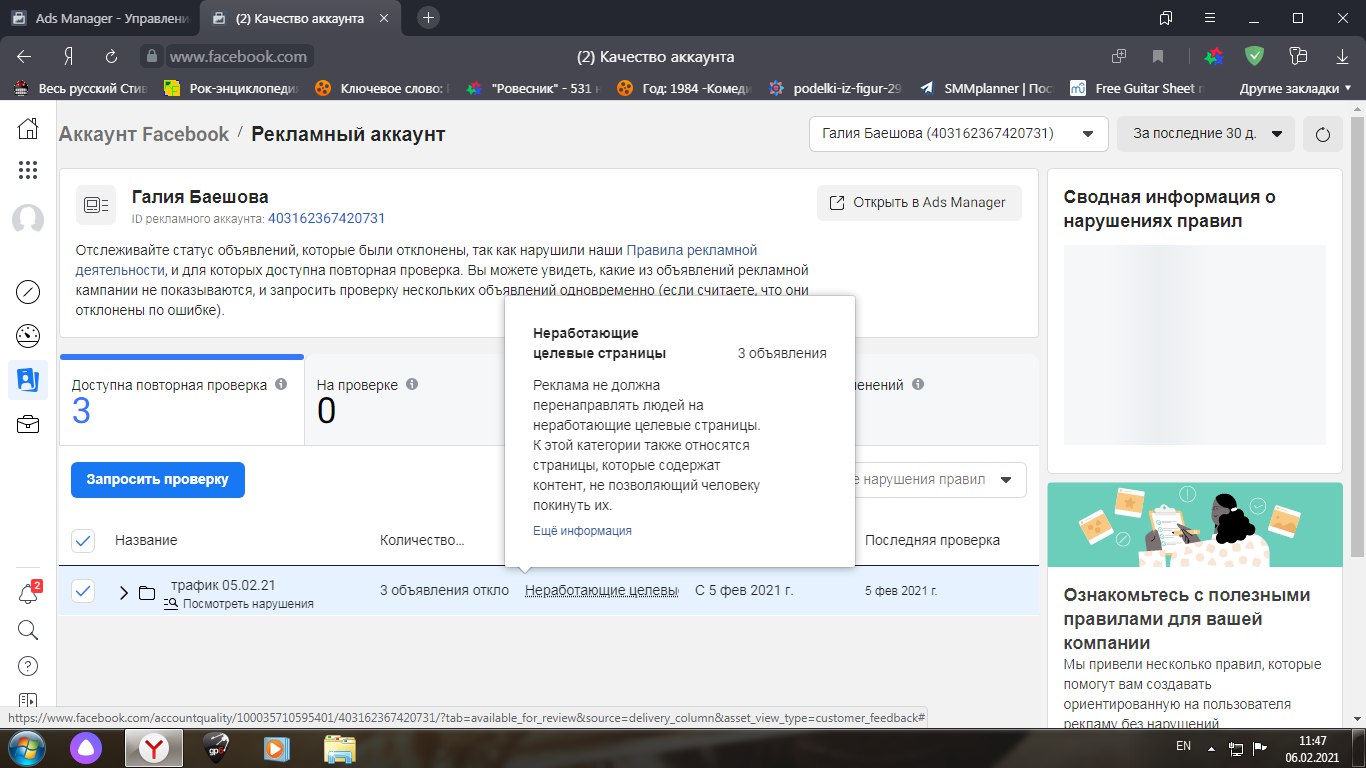Open the briefcase business icon in sidebar
The width and height of the screenshot is (1366, 768).
(x=28, y=425)
